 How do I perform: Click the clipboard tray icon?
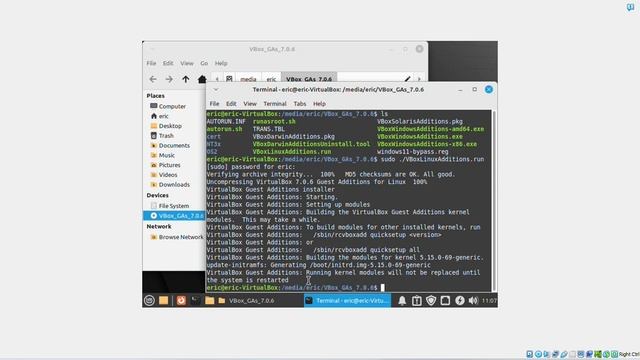[416, 300]
